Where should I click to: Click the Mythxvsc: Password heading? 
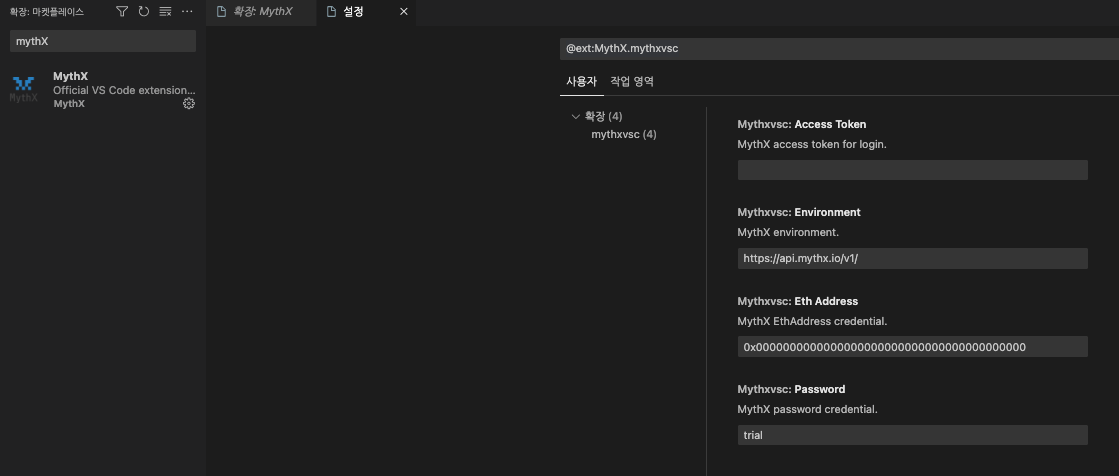pyautogui.click(x=791, y=390)
